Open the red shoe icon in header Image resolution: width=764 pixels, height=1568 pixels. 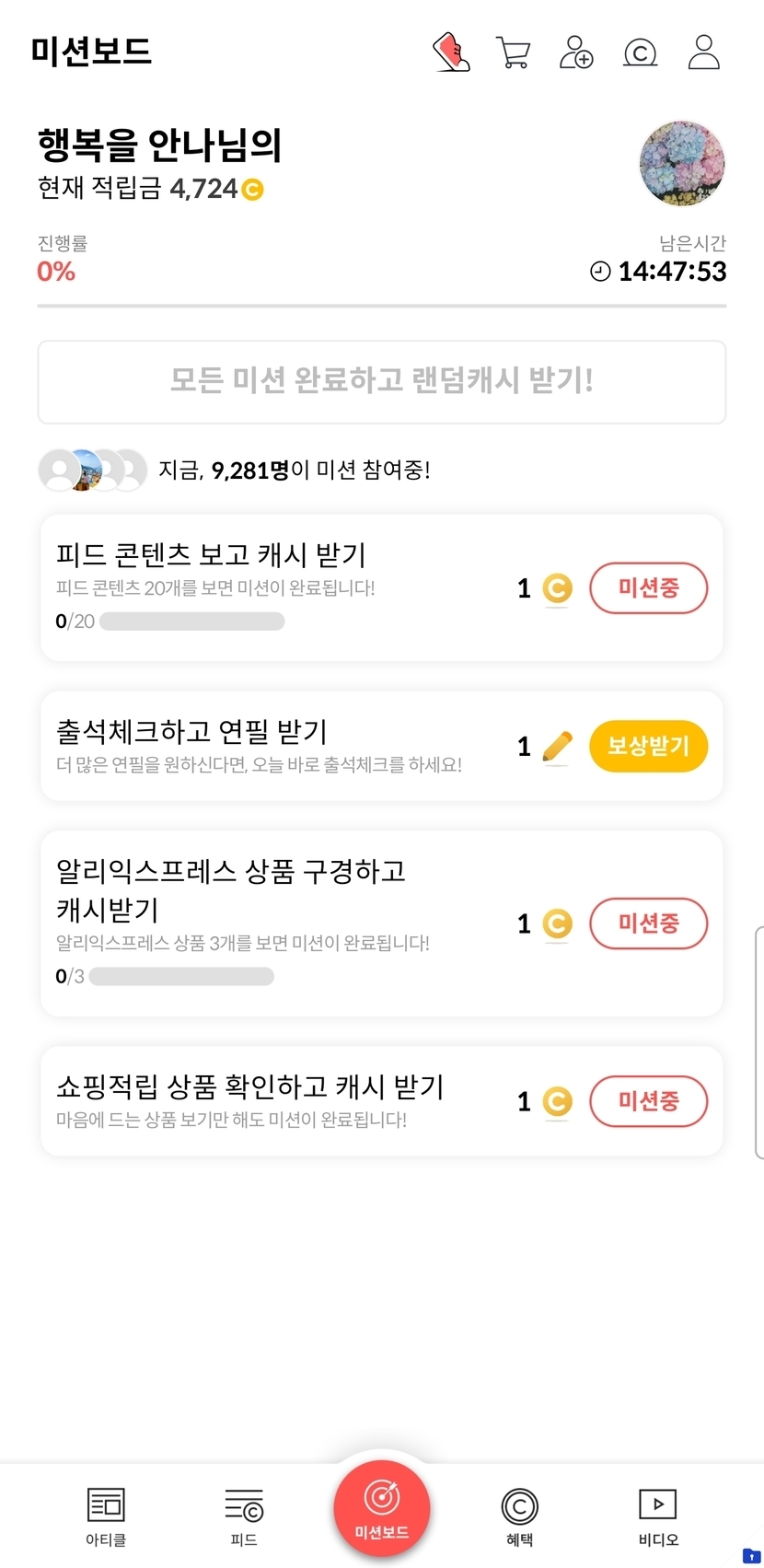451,52
